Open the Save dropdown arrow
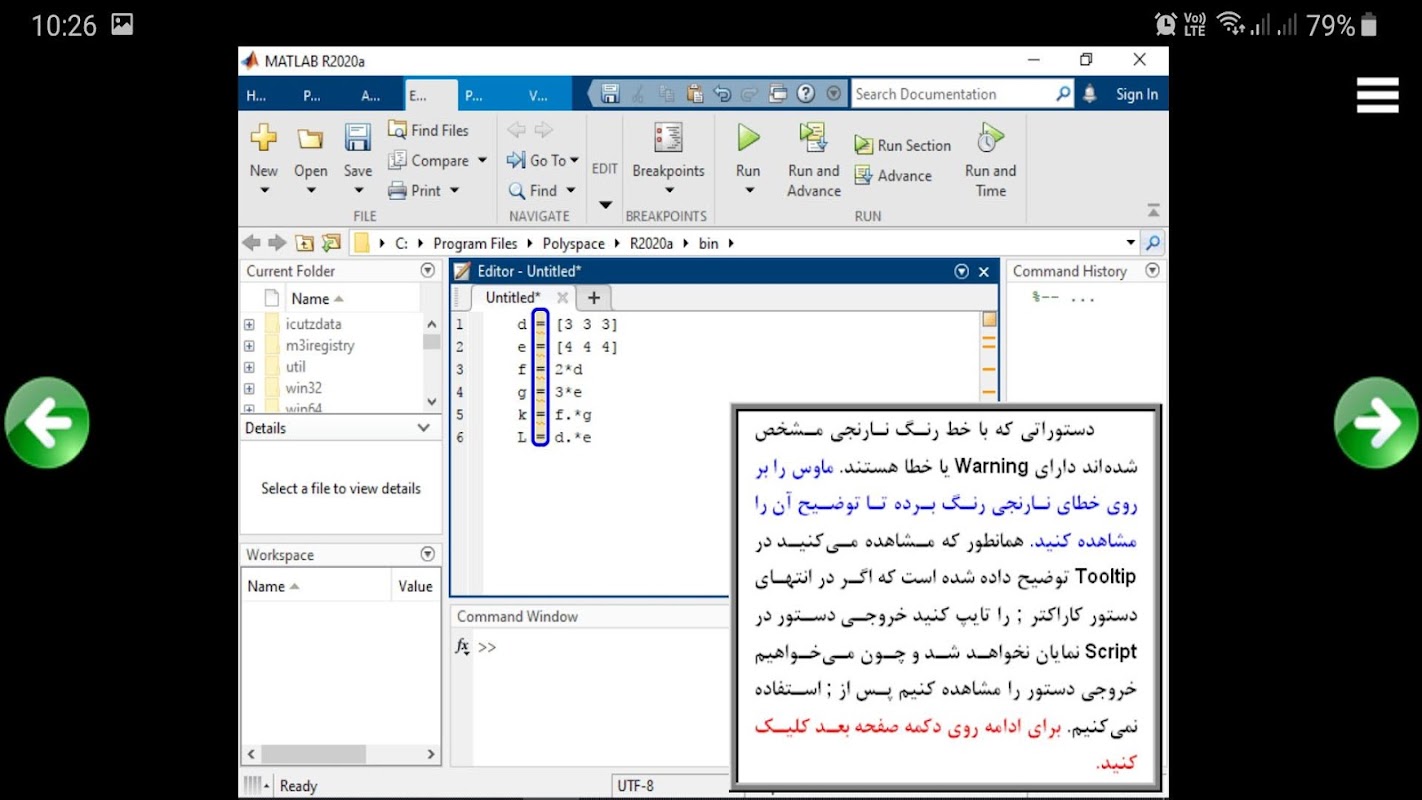 pos(358,190)
